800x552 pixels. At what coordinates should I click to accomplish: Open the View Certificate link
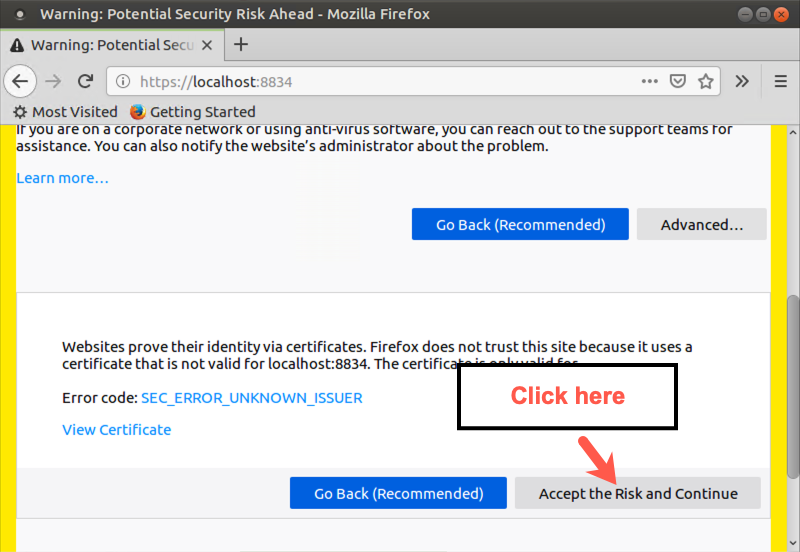pyautogui.click(x=116, y=430)
